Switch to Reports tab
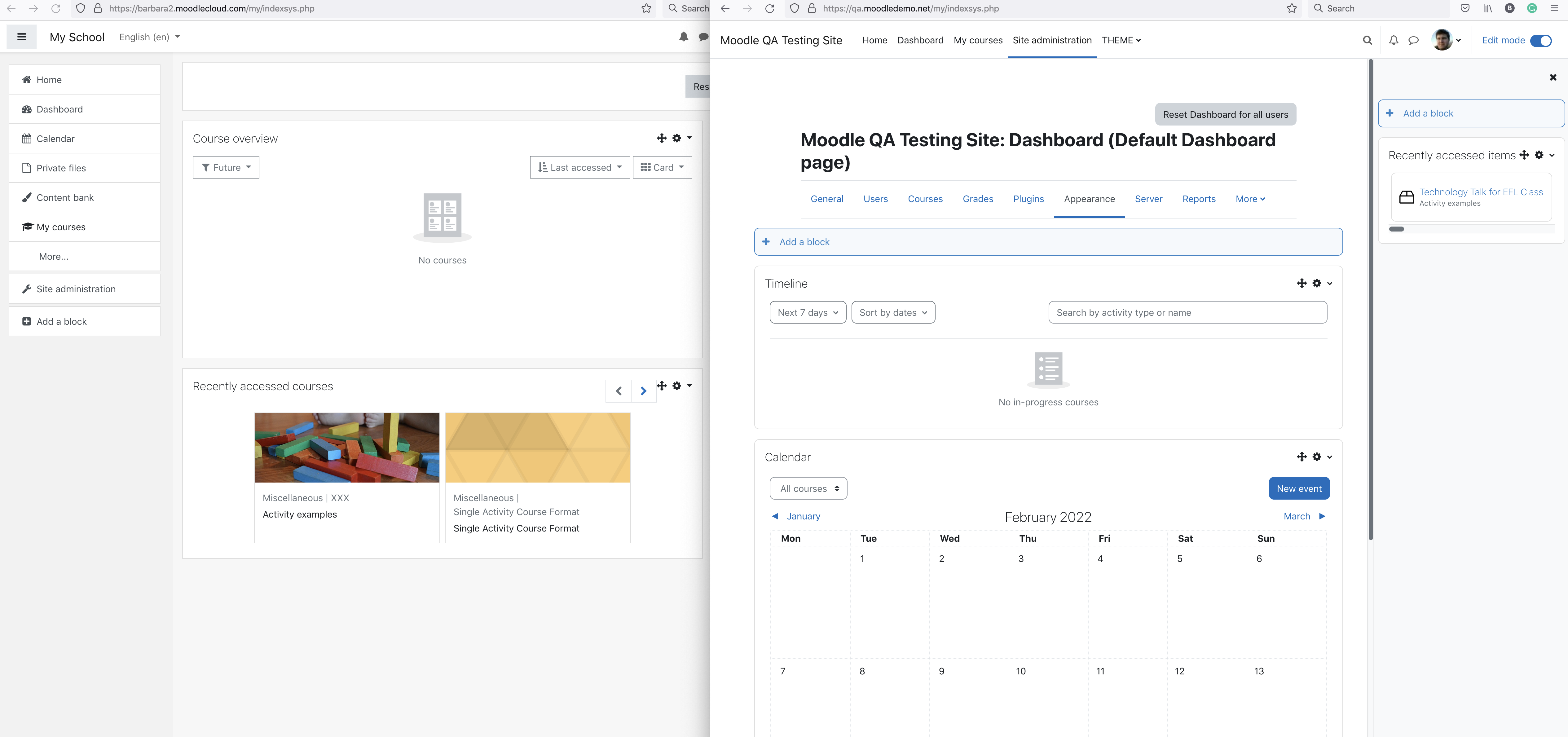The height and width of the screenshot is (737, 1568). point(1199,199)
